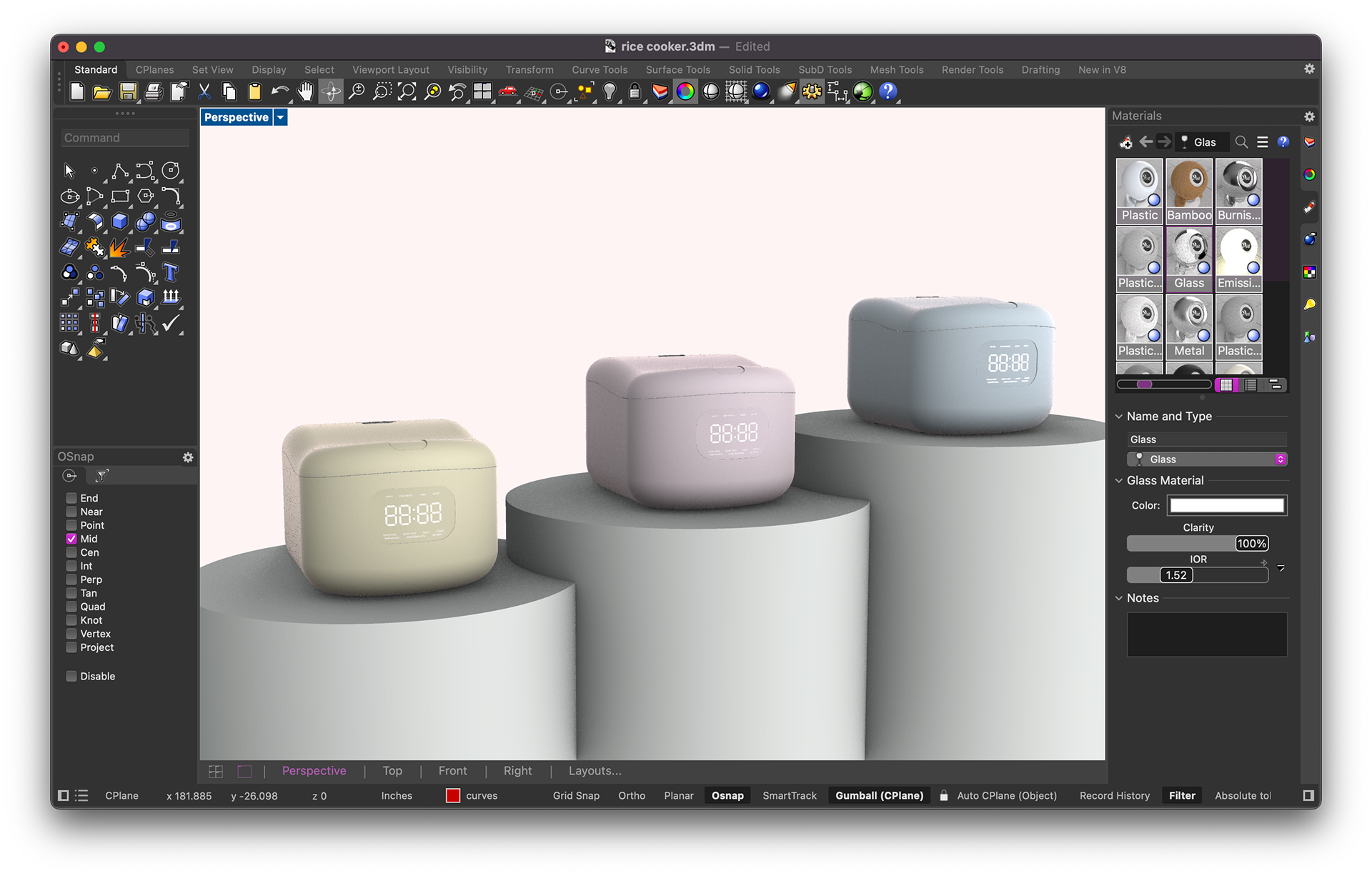Switch to the Surface Tools tab
The width and height of the screenshot is (1372, 876).
677,69
